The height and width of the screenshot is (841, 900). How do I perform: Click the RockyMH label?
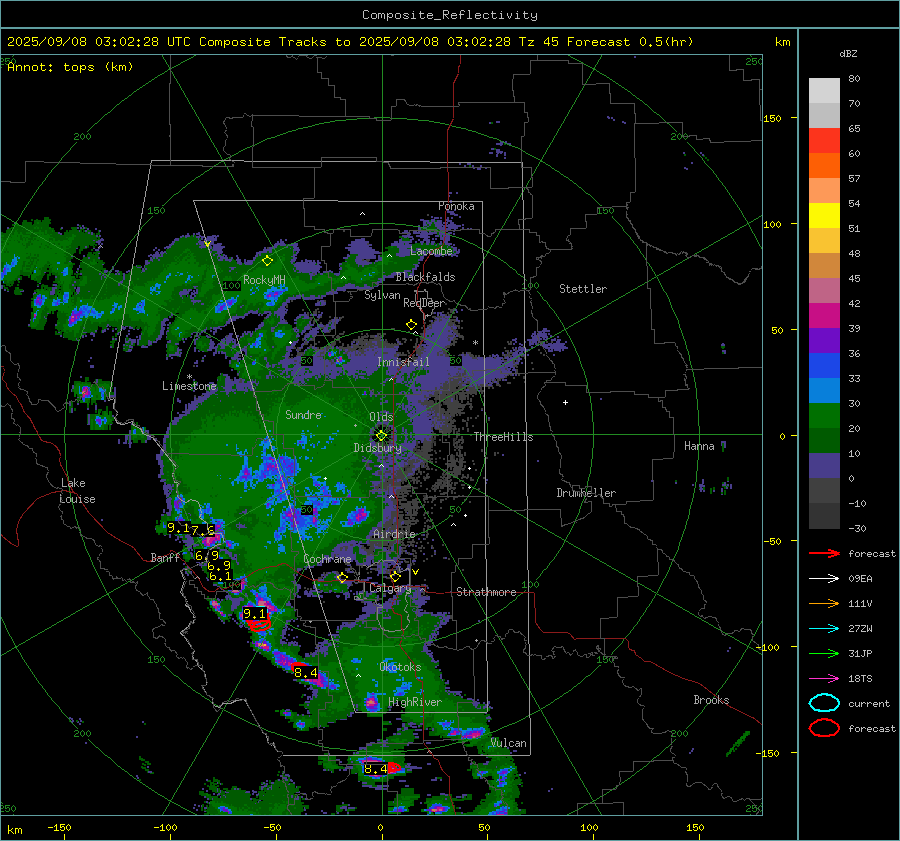point(264,280)
